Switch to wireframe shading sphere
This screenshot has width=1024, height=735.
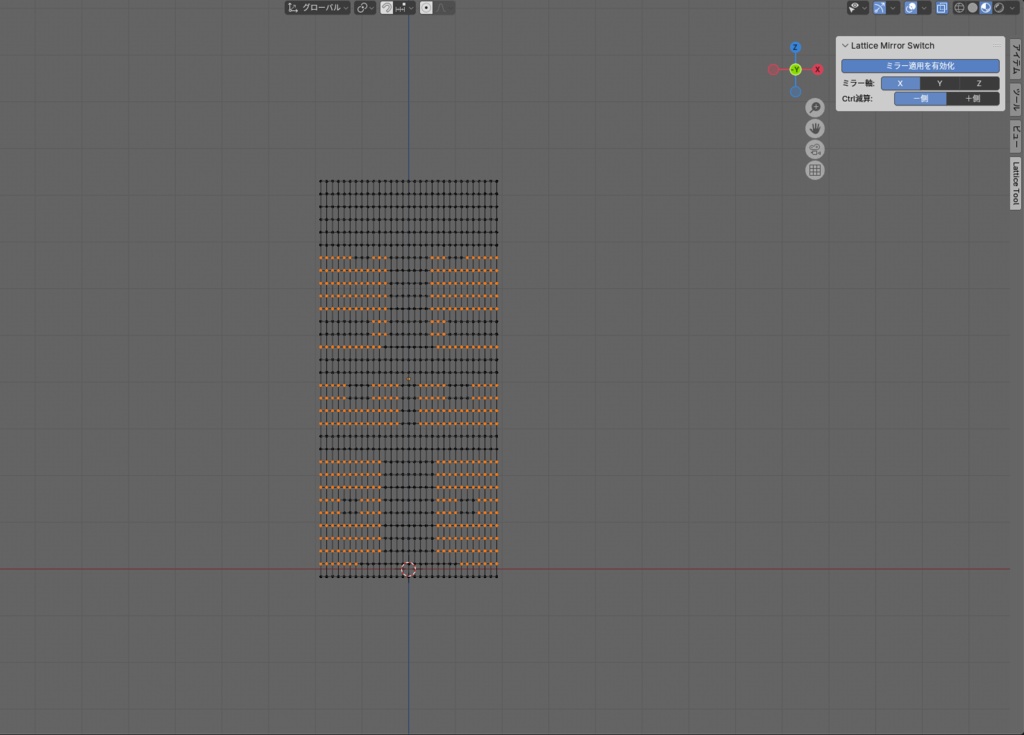pos(959,8)
